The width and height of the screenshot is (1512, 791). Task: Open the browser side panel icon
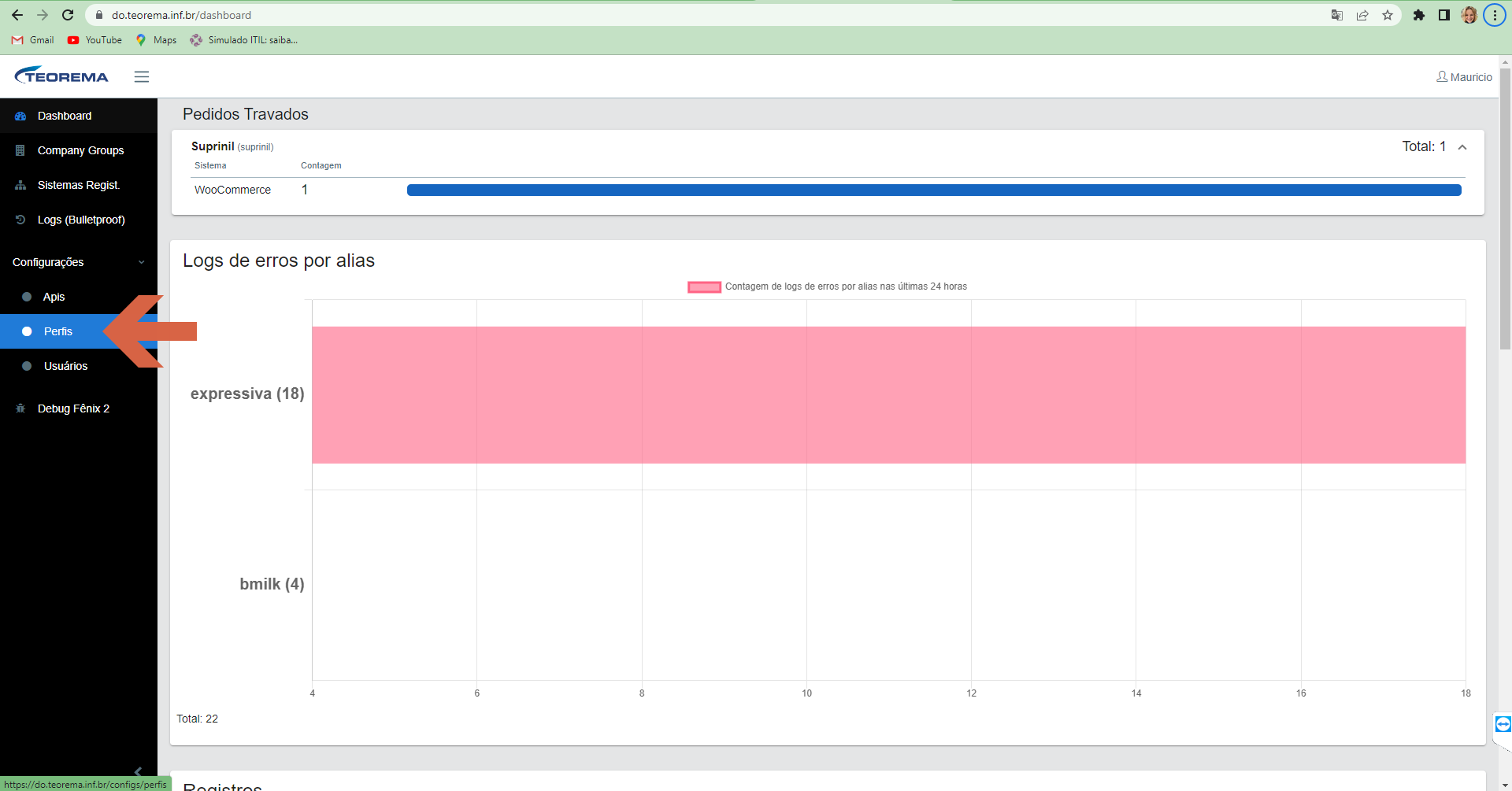(1444, 15)
